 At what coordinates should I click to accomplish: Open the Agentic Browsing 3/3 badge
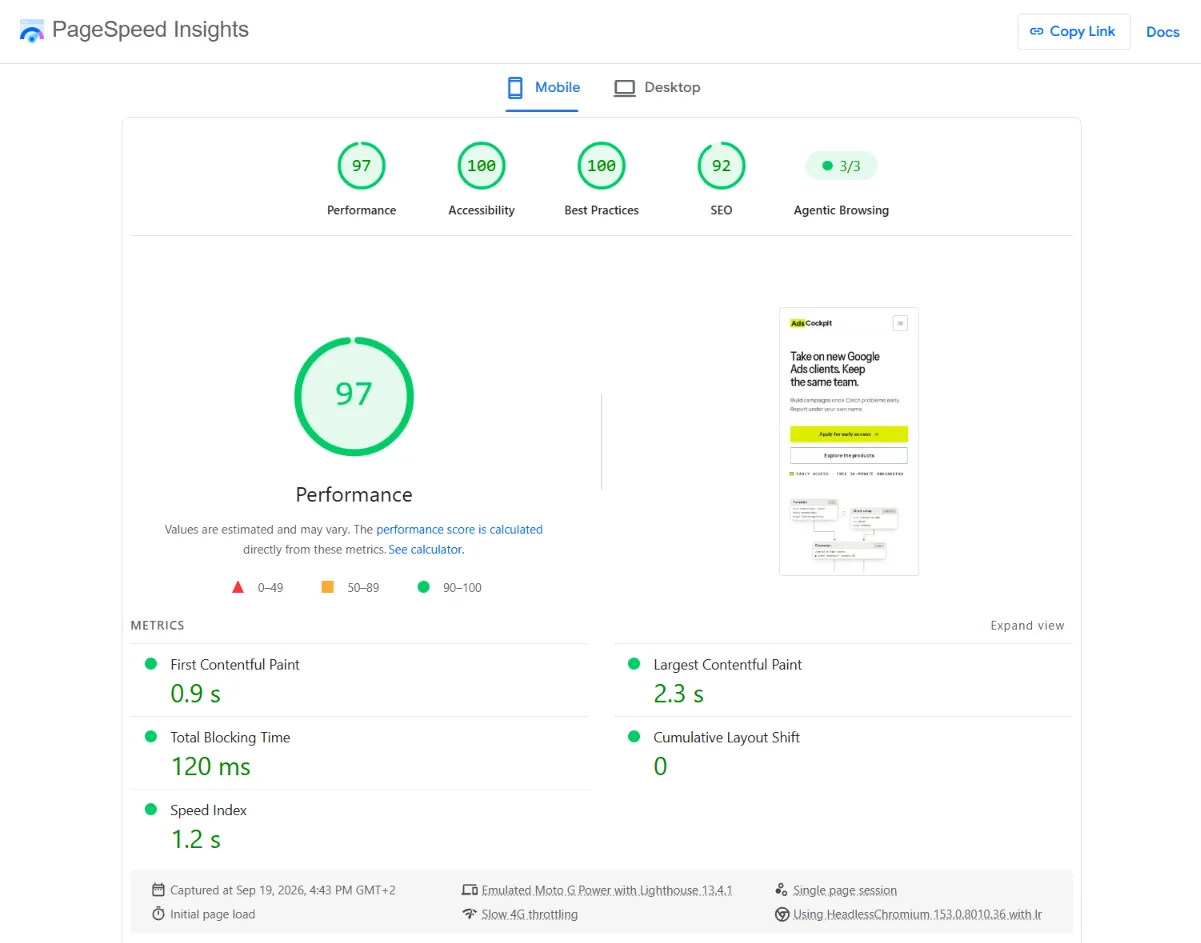[x=841, y=166]
